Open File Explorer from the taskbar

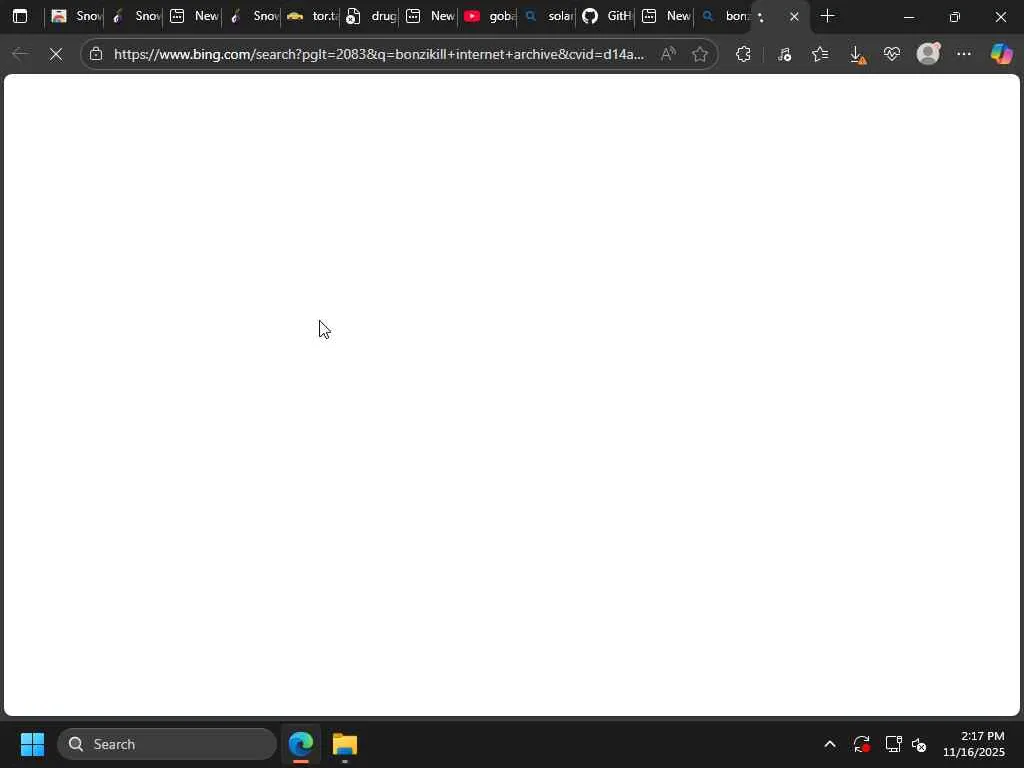[345, 744]
